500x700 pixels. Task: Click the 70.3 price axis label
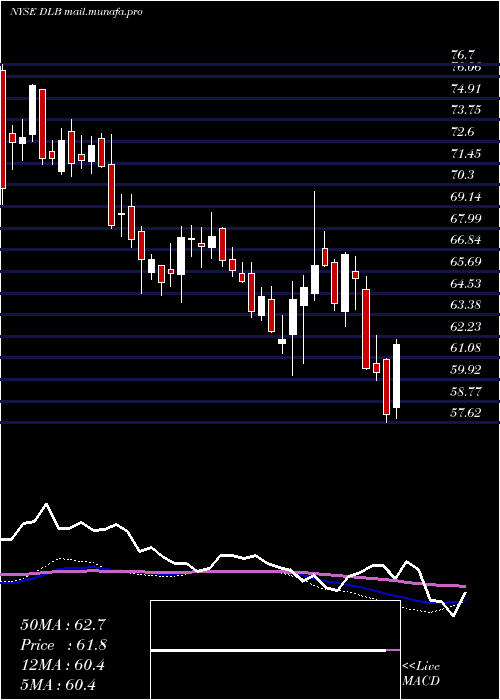click(464, 175)
